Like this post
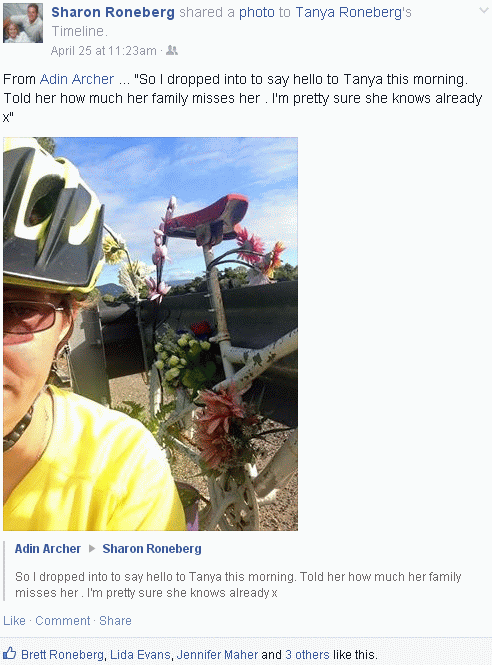The height and width of the screenshot is (665, 492). click(x=14, y=621)
